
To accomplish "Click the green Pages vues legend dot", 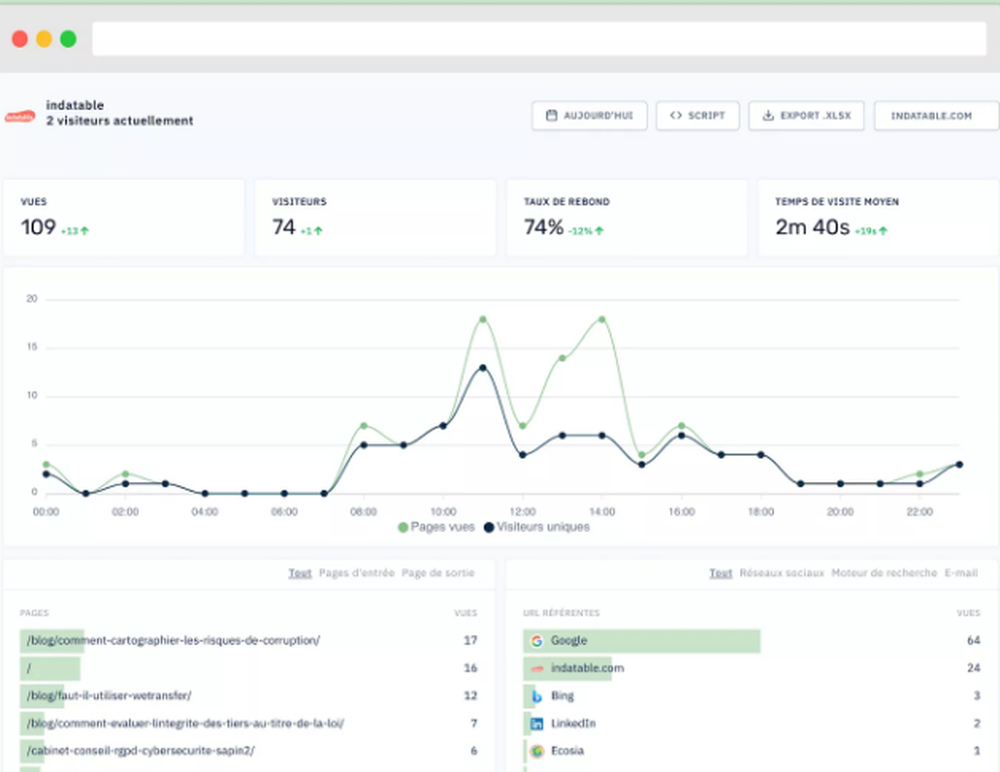I will (403, 528).
